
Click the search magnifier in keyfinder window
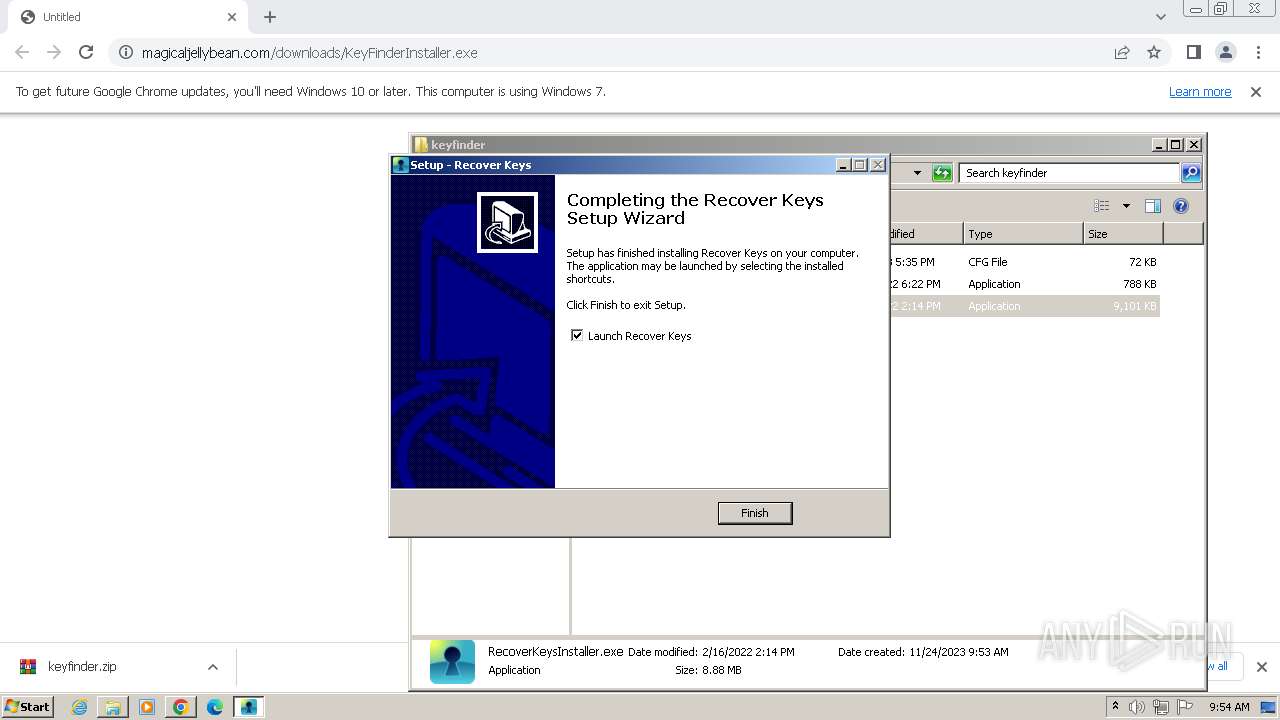[1190, 173]
